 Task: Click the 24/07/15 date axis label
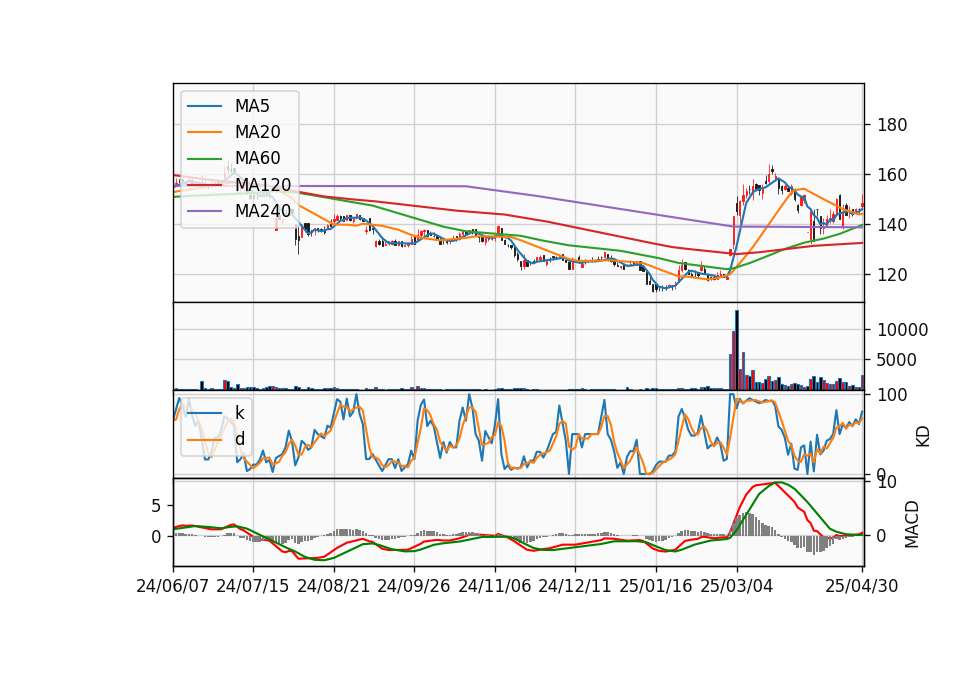[252, 586]
